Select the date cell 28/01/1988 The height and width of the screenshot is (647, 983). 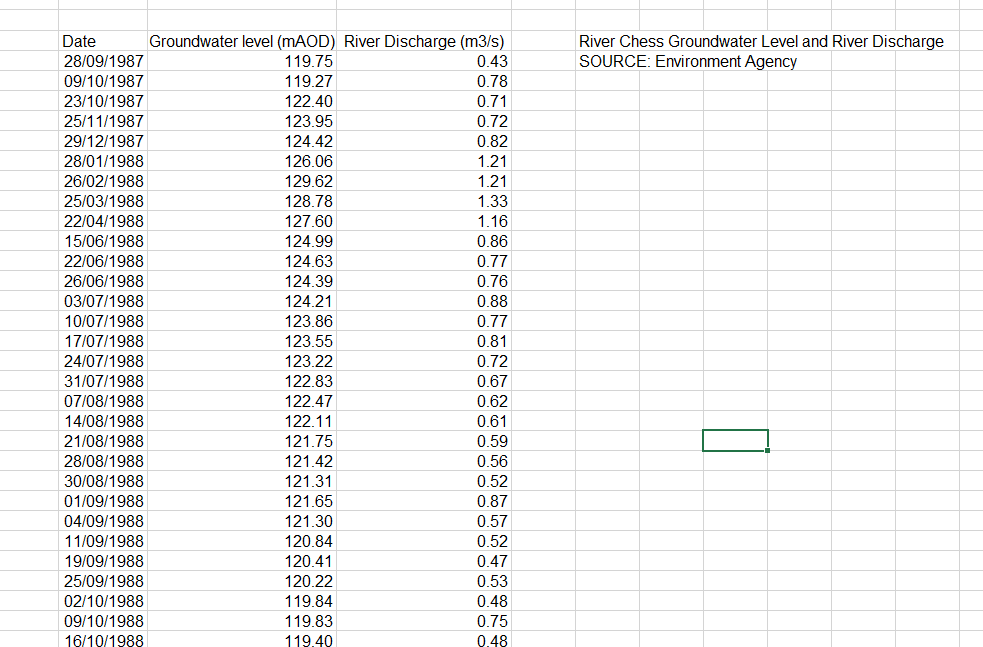[102, 161]
